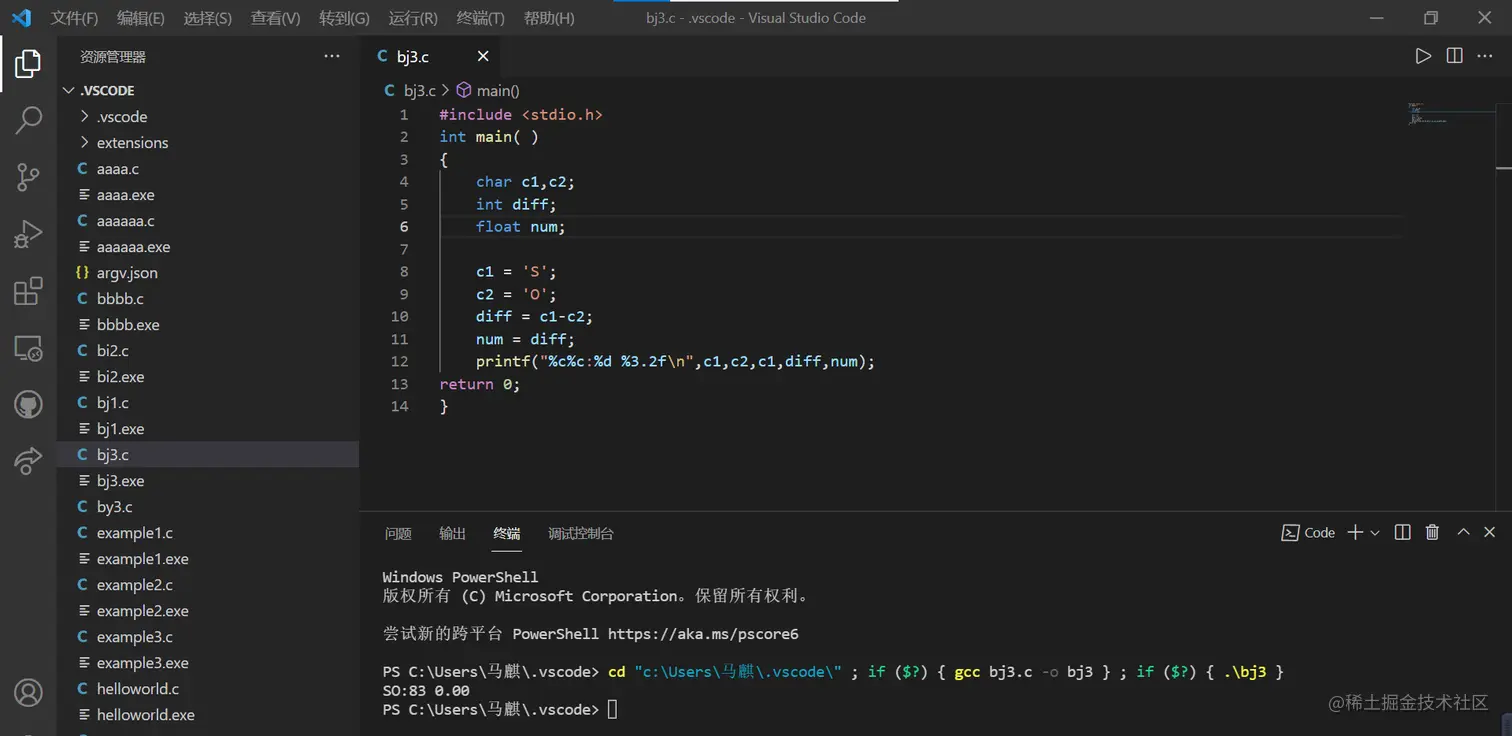The height and width of the screenshot is (736, 1512).
Task: Open the 文件(F) menu
Action: point(75,18)
